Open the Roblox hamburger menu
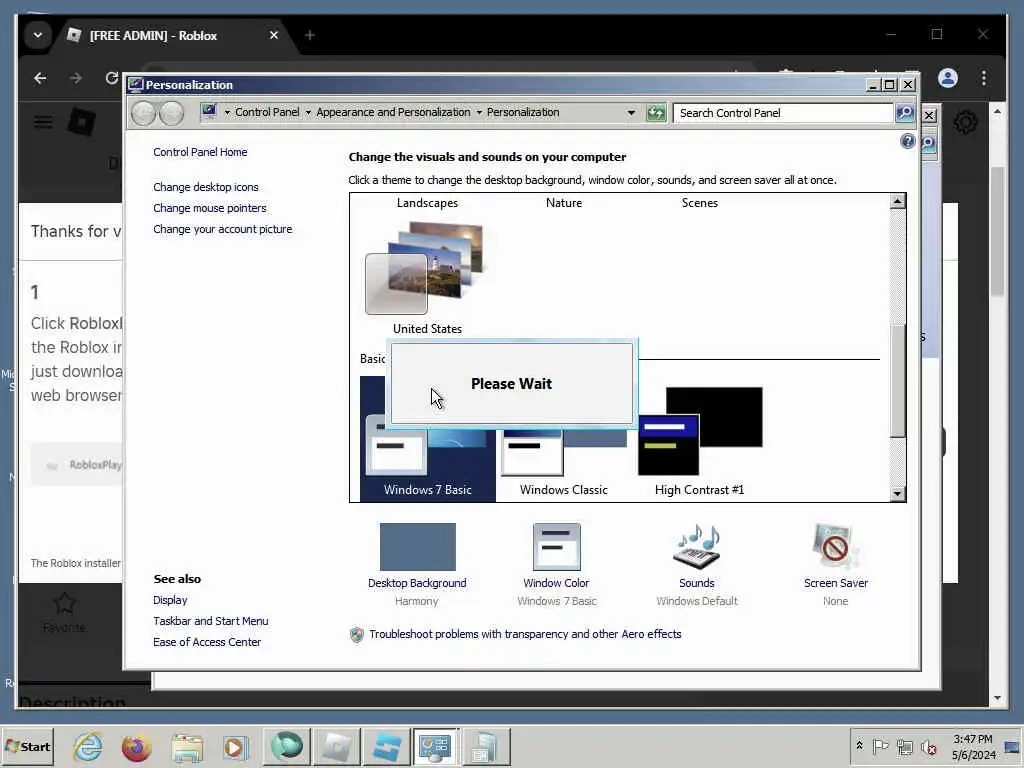1024x768 pixels. point(43,122)
